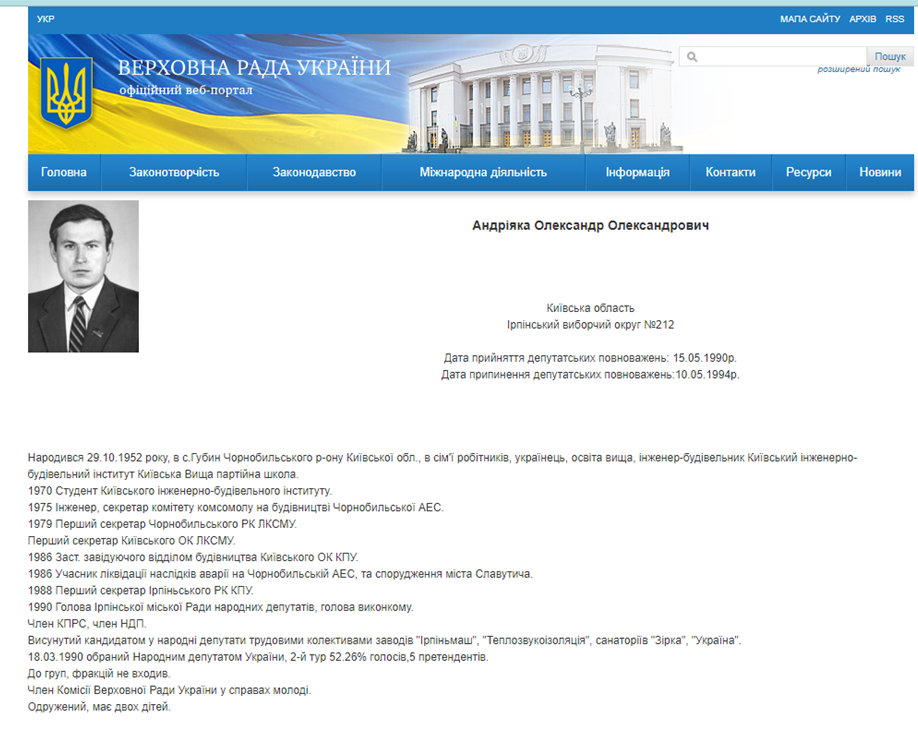Open the Головна menu item

coord(64,172)
